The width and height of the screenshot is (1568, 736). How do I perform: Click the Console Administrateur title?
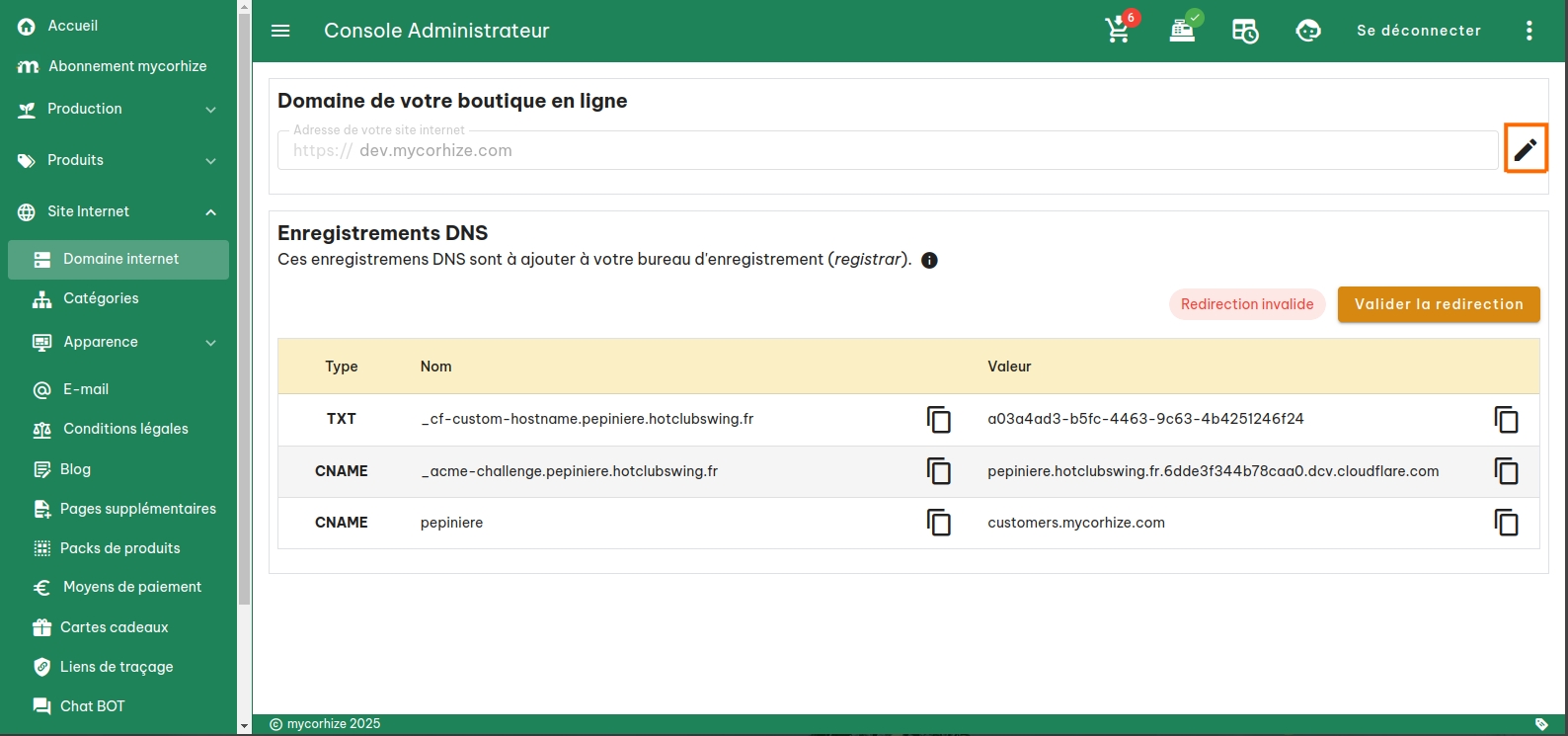[436, 31]
